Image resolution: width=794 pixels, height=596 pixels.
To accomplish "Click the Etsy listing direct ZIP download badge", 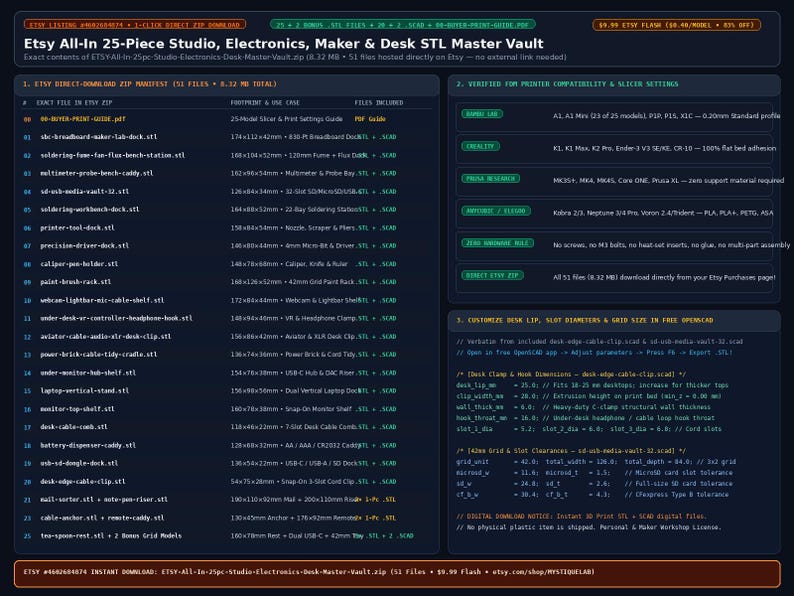I will pos(135,25).
